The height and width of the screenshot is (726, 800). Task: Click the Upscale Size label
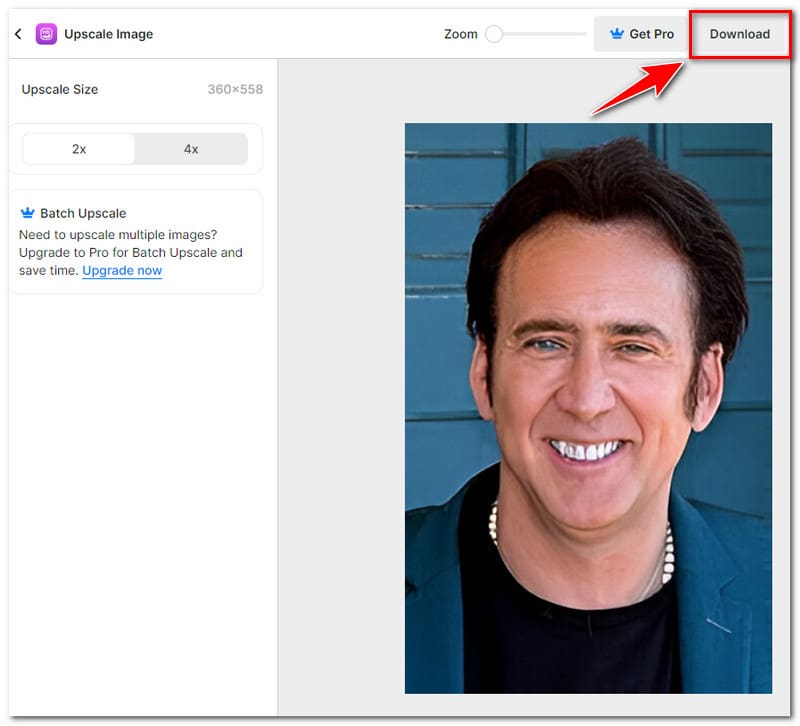click(x=60, y=89)
